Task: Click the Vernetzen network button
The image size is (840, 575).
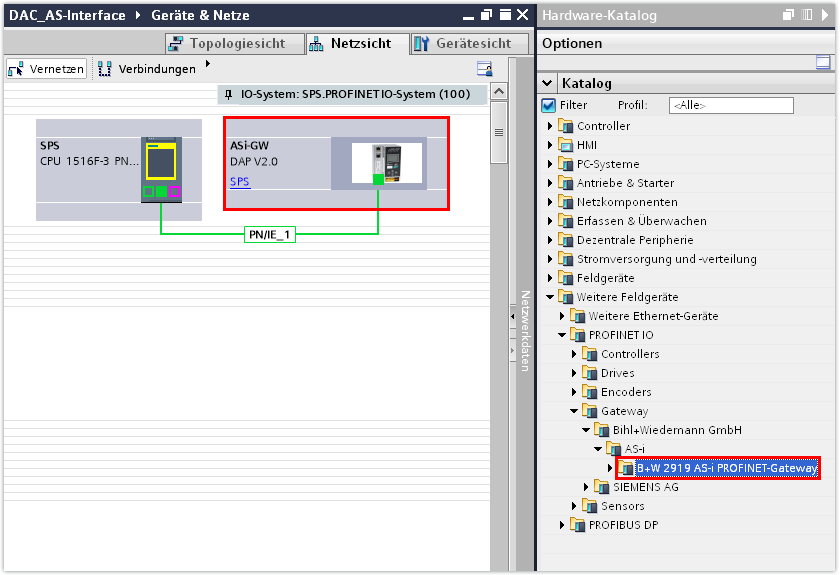Action: point(46,69)
